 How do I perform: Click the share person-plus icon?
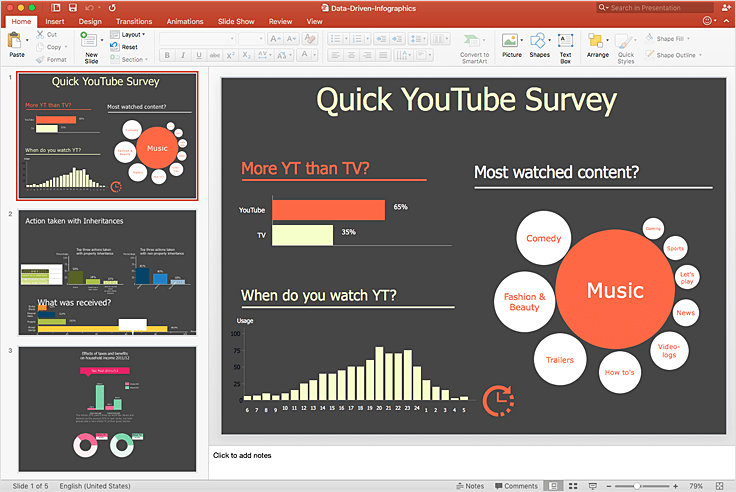[726, 8]
